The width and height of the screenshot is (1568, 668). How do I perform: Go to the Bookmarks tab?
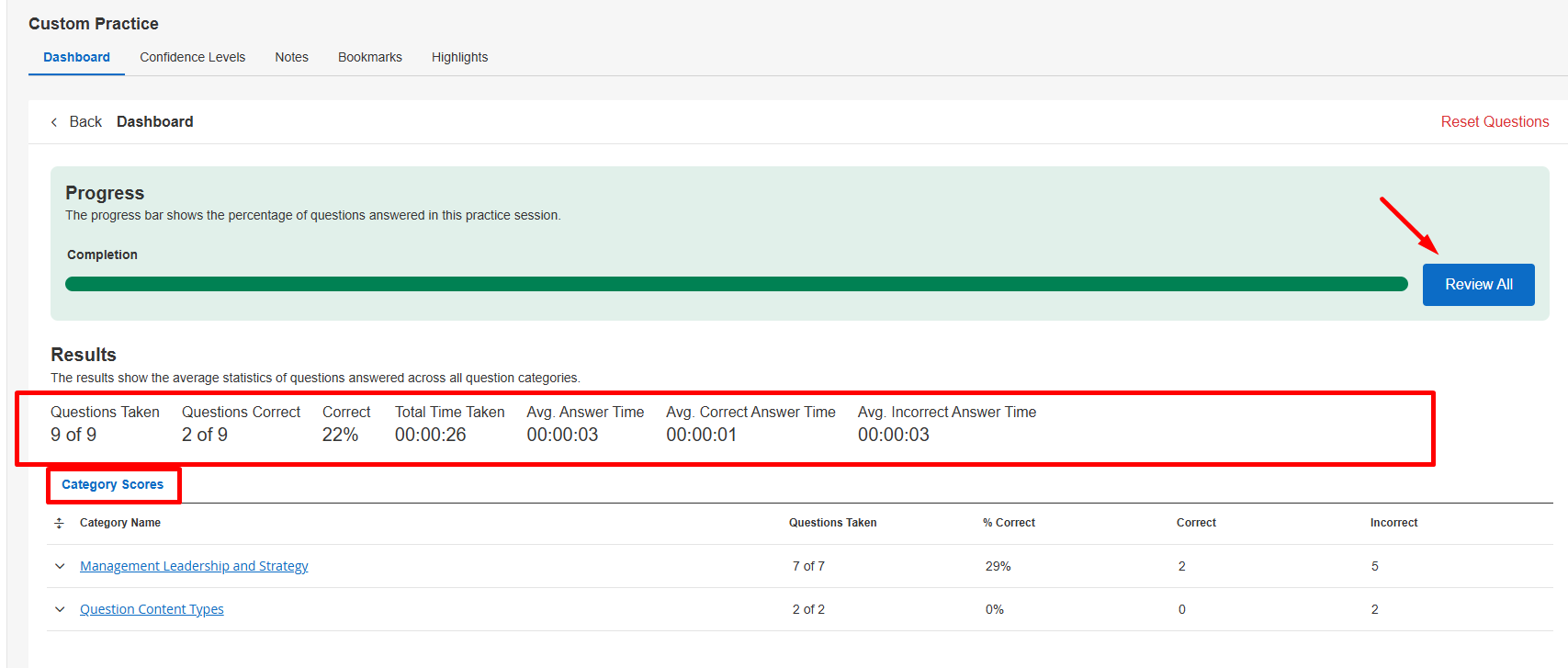tap(370, 57)
